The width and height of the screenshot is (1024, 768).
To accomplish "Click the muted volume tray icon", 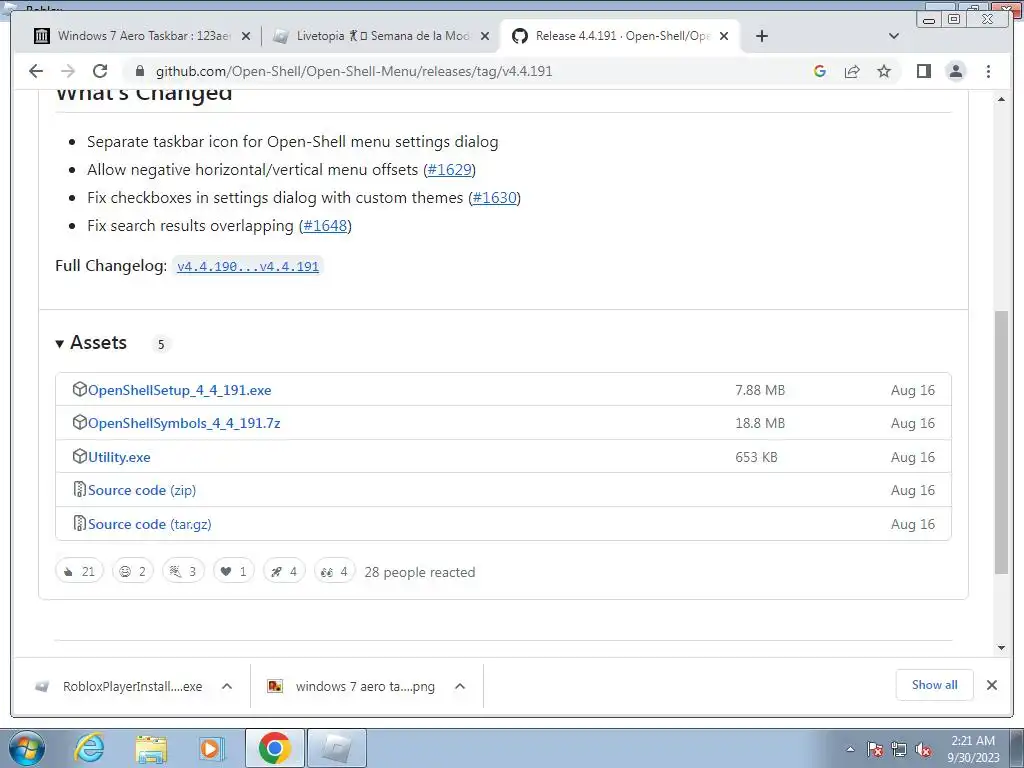I will (x=922, y=750).
